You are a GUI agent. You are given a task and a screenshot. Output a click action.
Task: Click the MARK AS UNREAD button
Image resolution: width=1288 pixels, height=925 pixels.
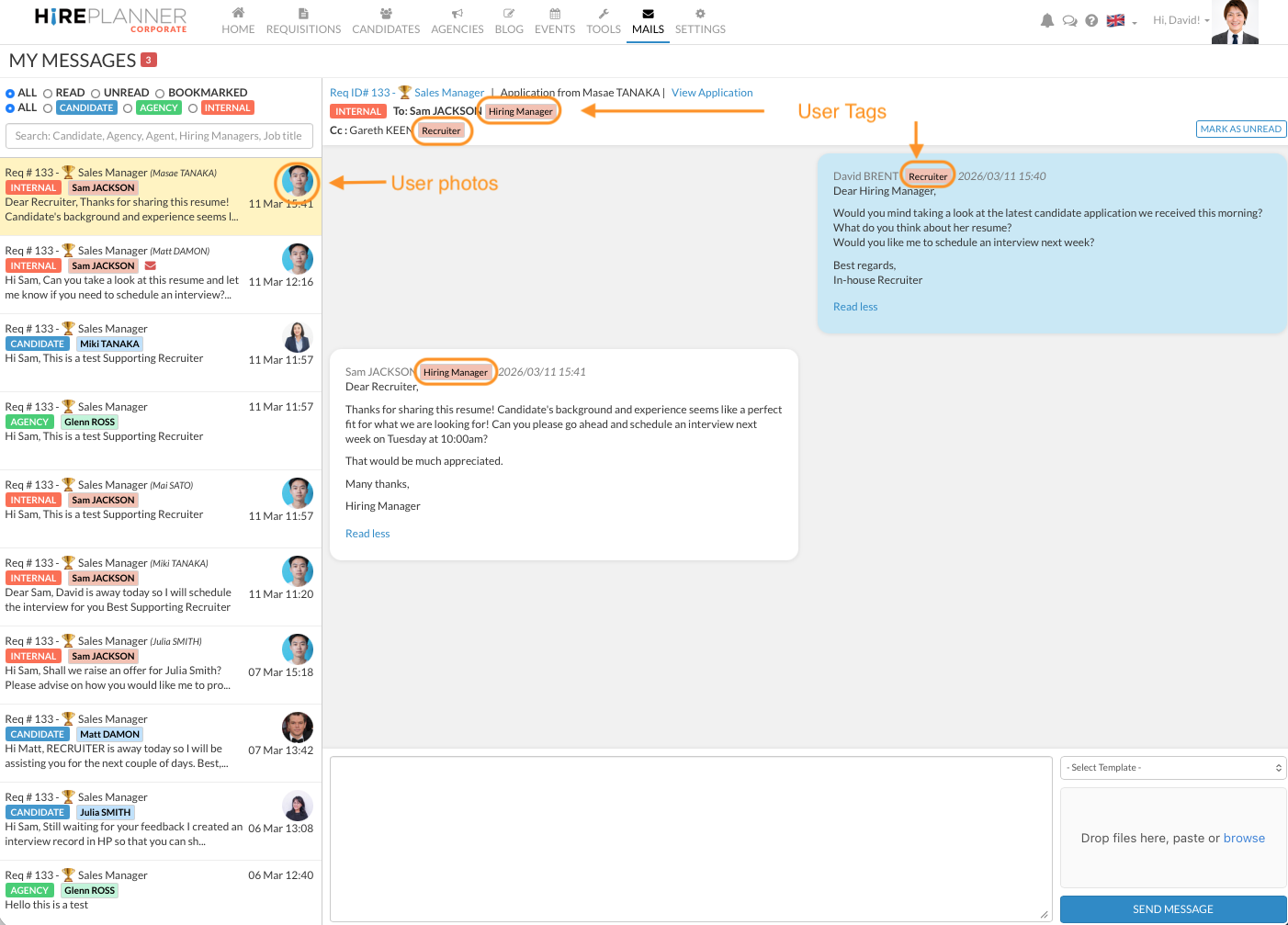pyautogui.click(x=1240, y=129)
